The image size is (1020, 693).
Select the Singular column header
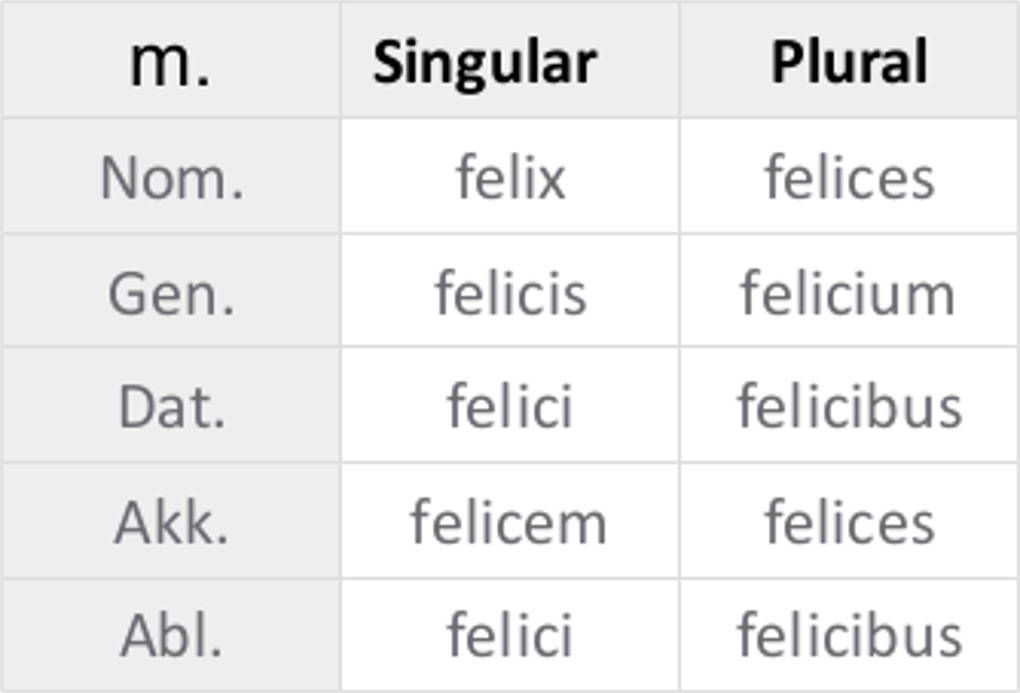[x=485, y=62]
